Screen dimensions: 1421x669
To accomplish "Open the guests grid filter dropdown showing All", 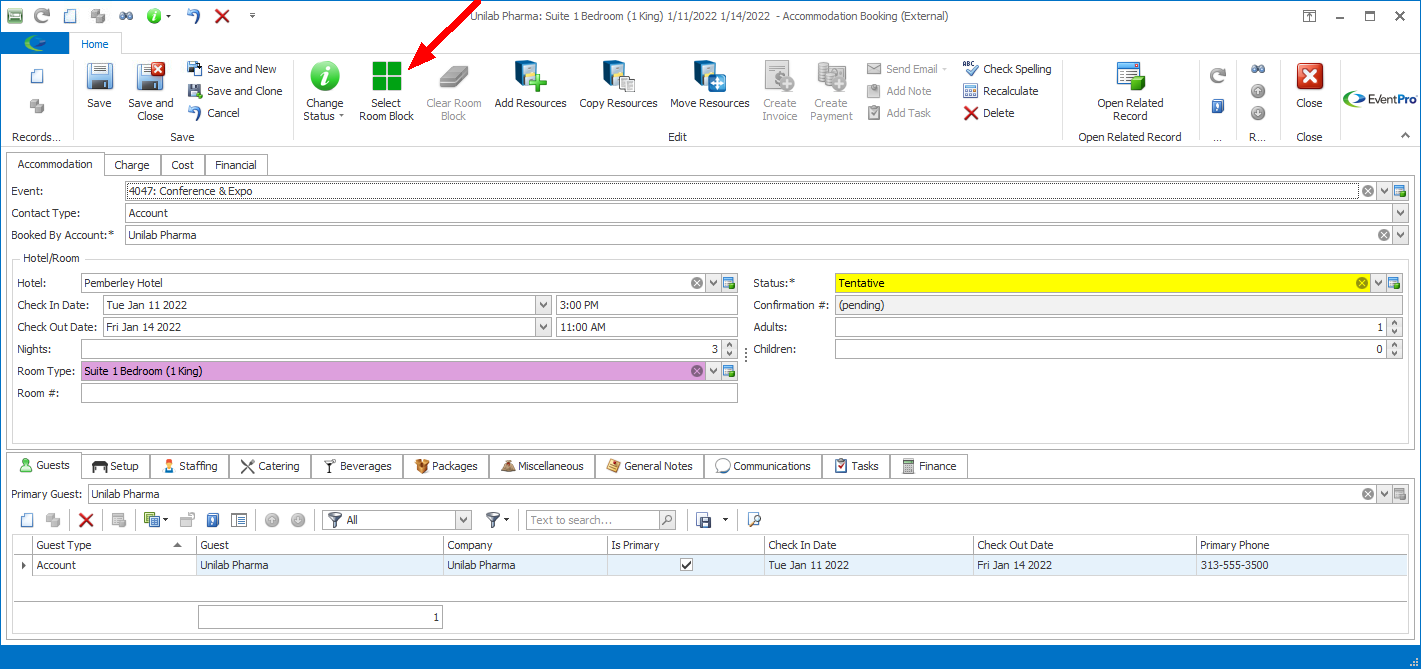I will pyautogui.click(x=463, y=520).
